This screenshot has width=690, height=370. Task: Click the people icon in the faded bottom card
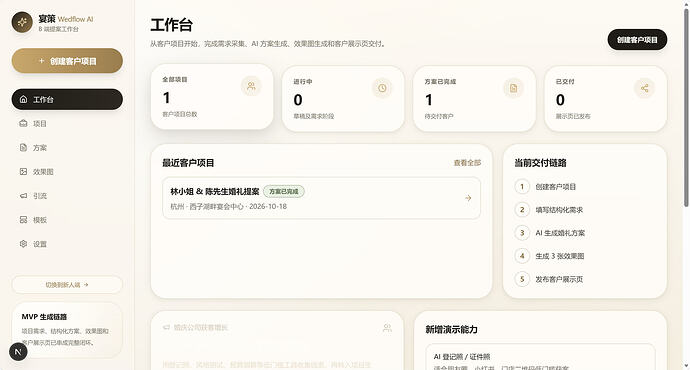[x=387, y=328]
